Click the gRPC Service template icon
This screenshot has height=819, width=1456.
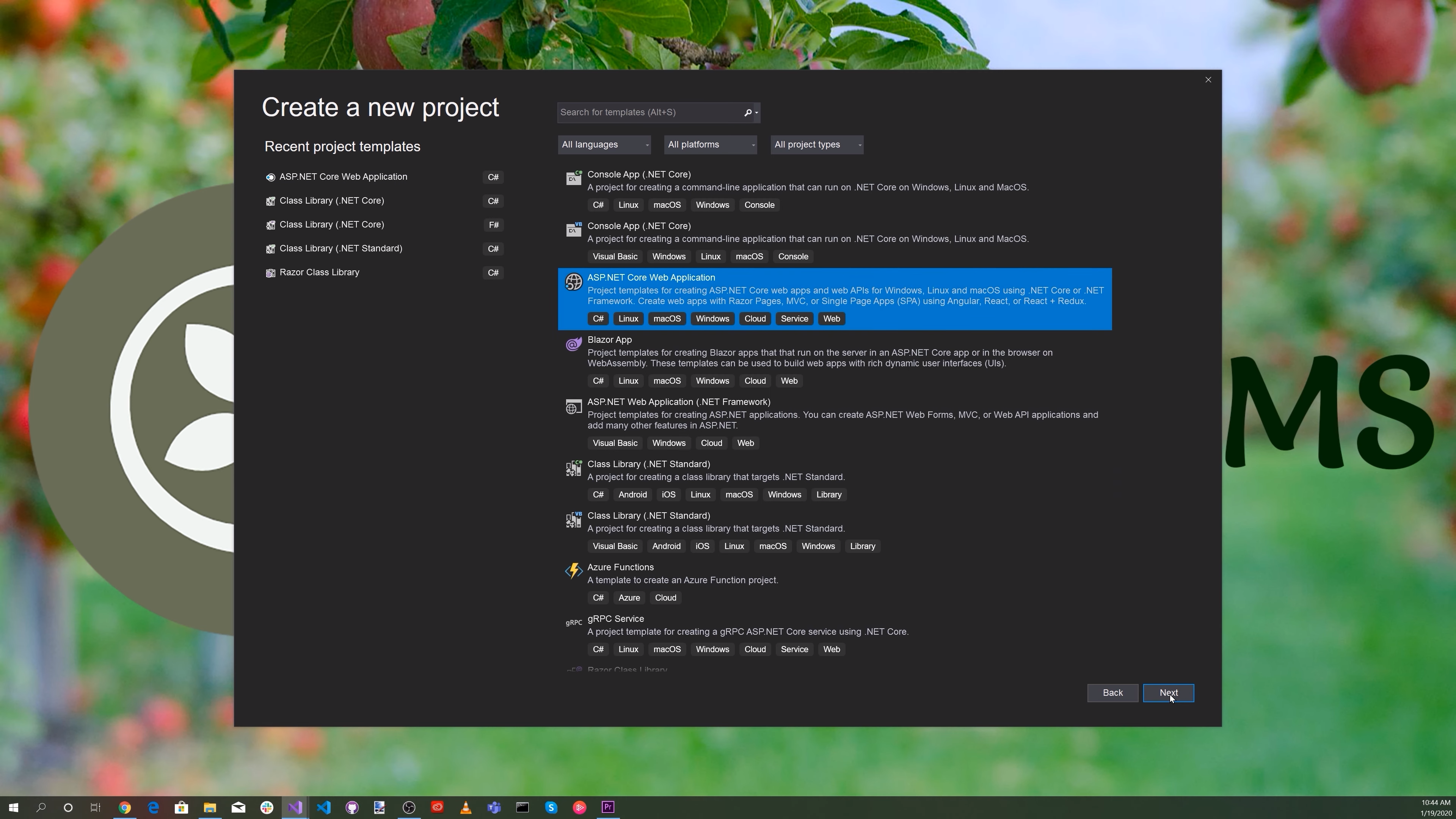pyautogui.click(x=574, y=622)
